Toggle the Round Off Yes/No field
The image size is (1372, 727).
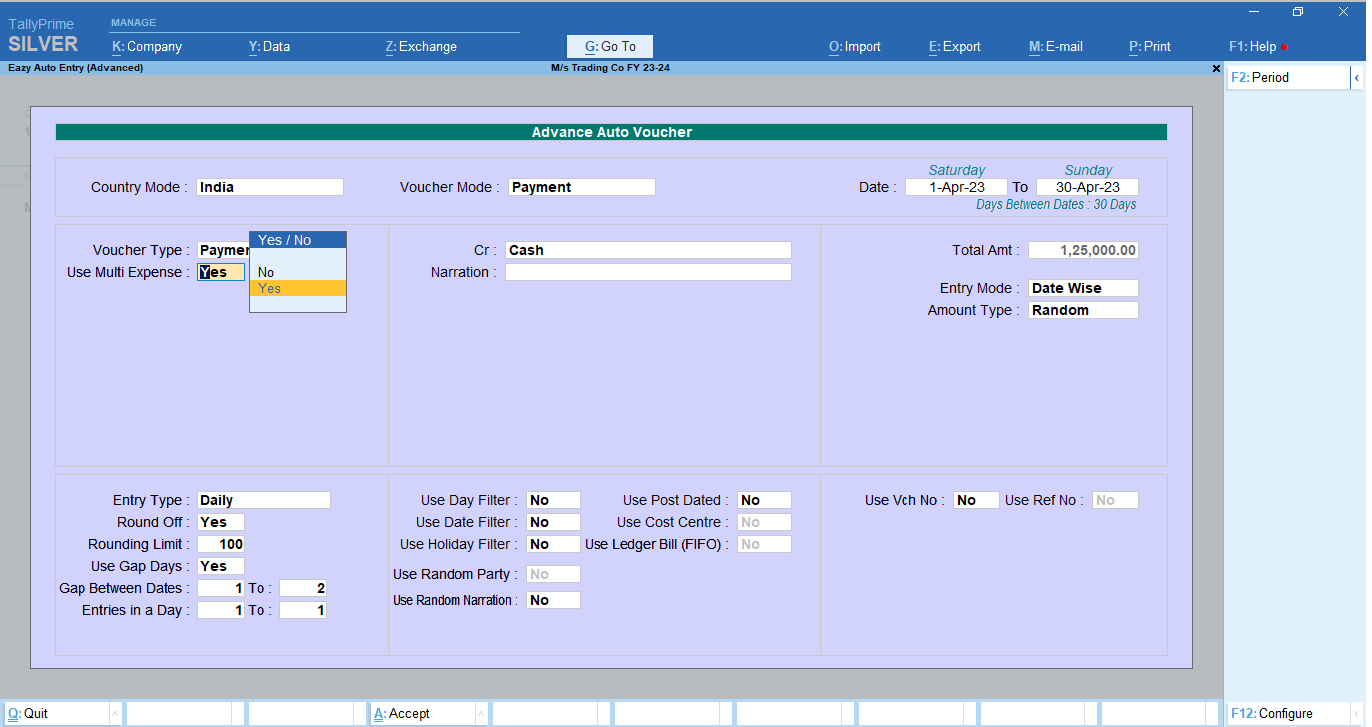pos(221,522)
